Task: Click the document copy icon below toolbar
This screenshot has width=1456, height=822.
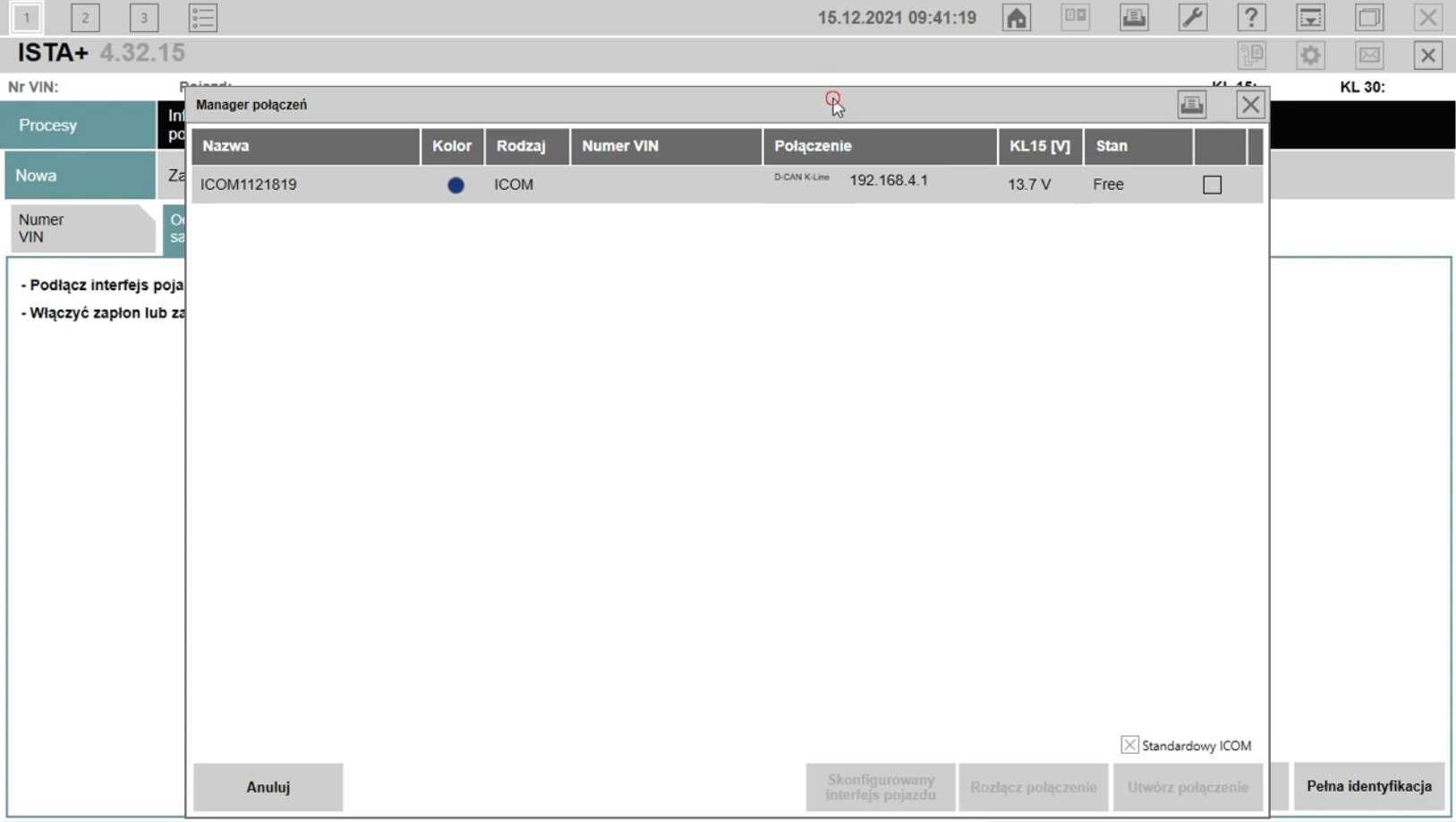Action: click(1251, 56)
